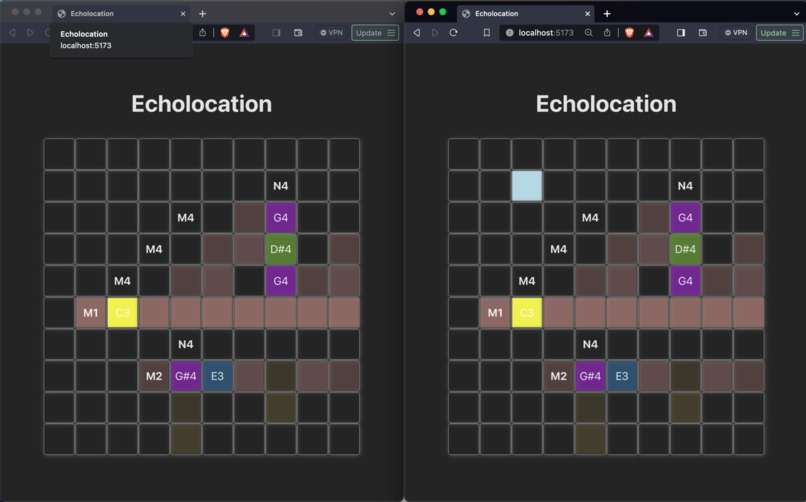Open Brave Rewards triangle icon in right window
This screenshot has height=502, width=806.
tap(649, 33)
